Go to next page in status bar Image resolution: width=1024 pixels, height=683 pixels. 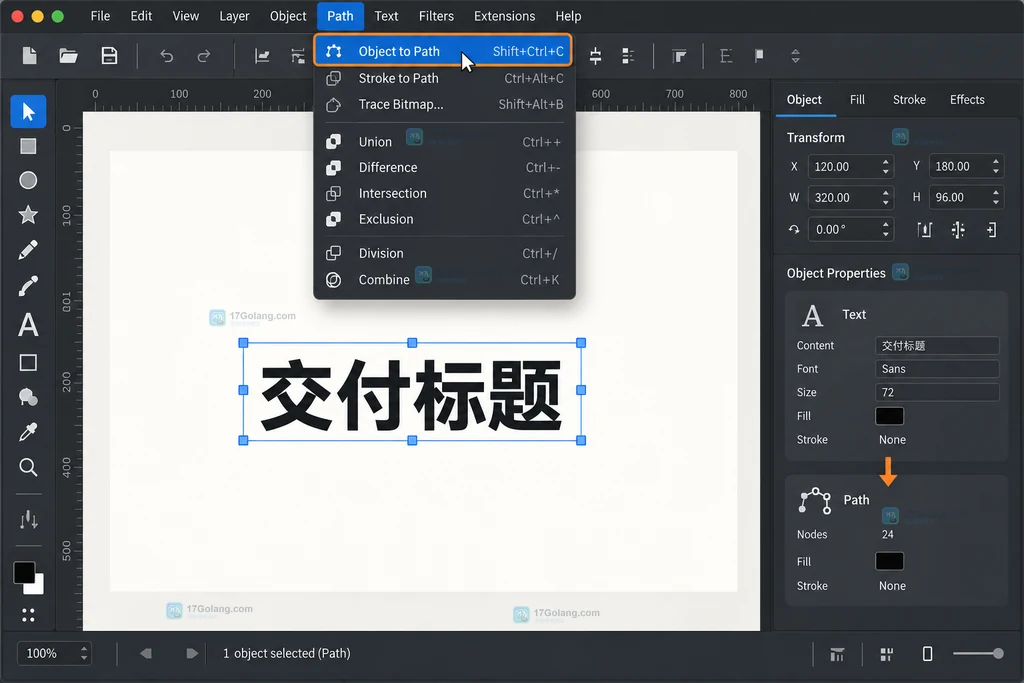pyautogui.click(x=191, y=654)
